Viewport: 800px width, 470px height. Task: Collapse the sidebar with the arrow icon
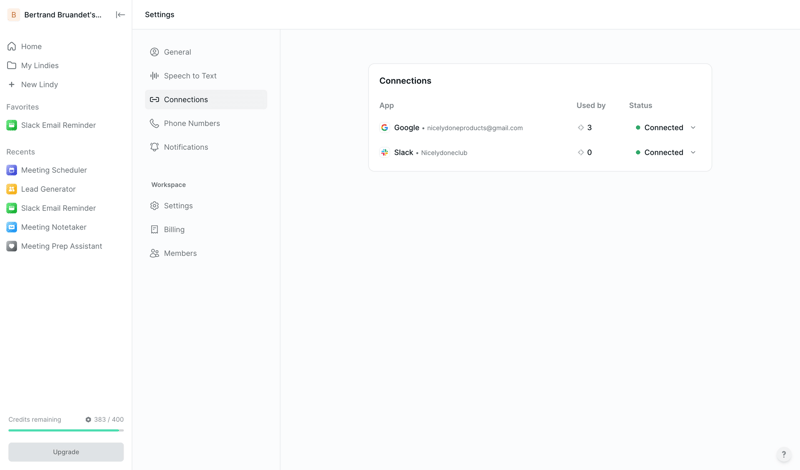[x=120, y=15]
